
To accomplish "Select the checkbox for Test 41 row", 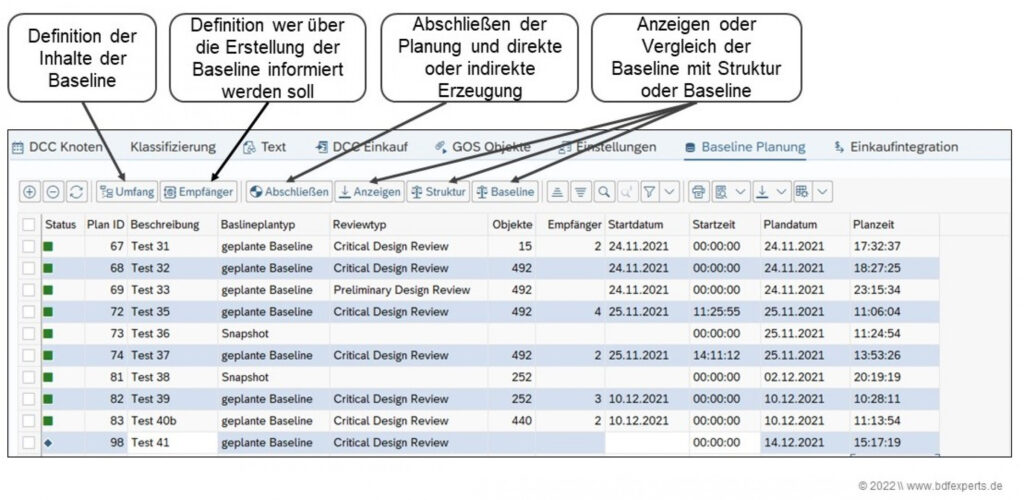I will 29,443.
